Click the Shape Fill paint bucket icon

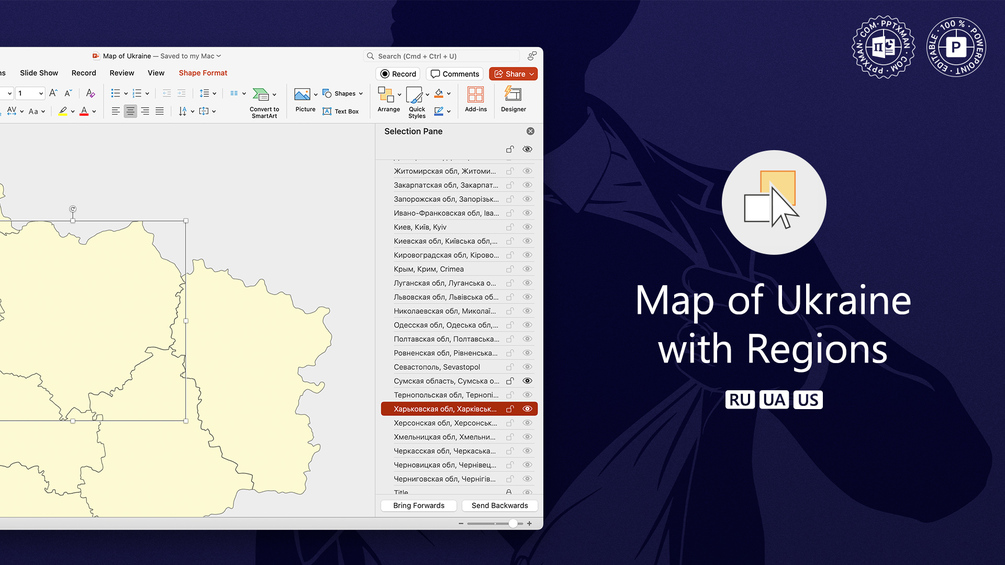tap(439, 94)
